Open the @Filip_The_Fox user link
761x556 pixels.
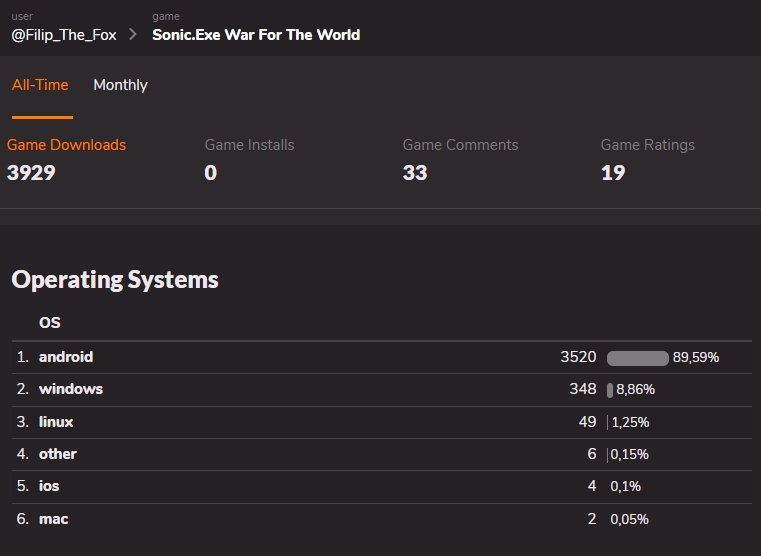pyautogui.click(x=64, y=35)
